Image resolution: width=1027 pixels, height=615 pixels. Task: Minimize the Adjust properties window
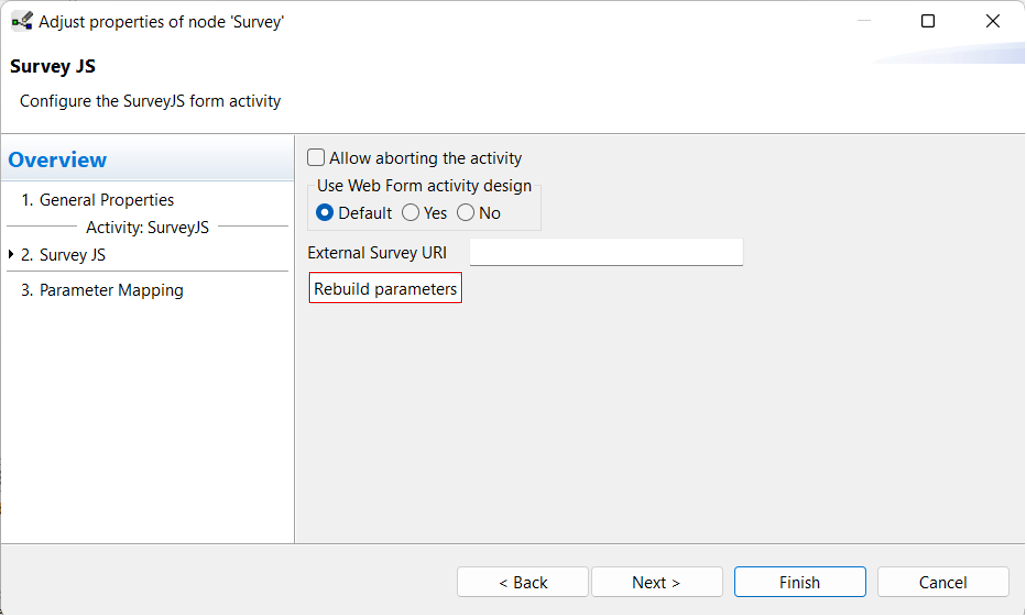coord(864,21)
